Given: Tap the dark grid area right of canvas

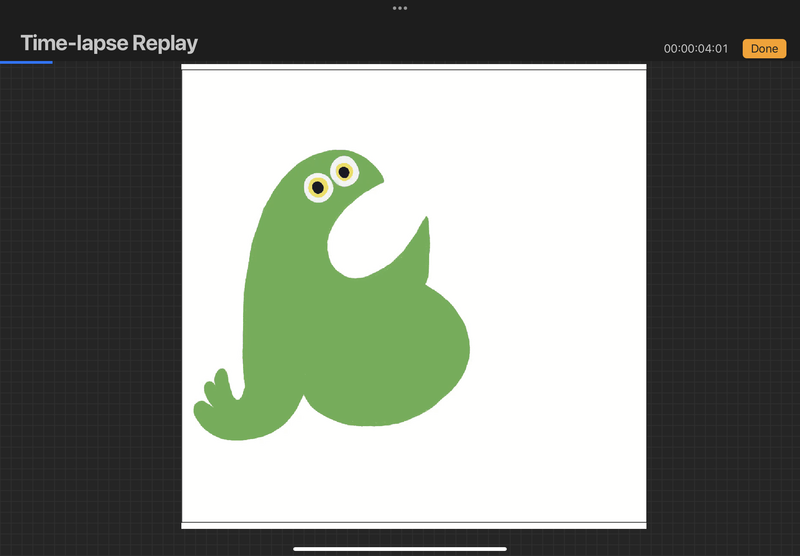Looking at the screenshot, I should click(720, 300).
